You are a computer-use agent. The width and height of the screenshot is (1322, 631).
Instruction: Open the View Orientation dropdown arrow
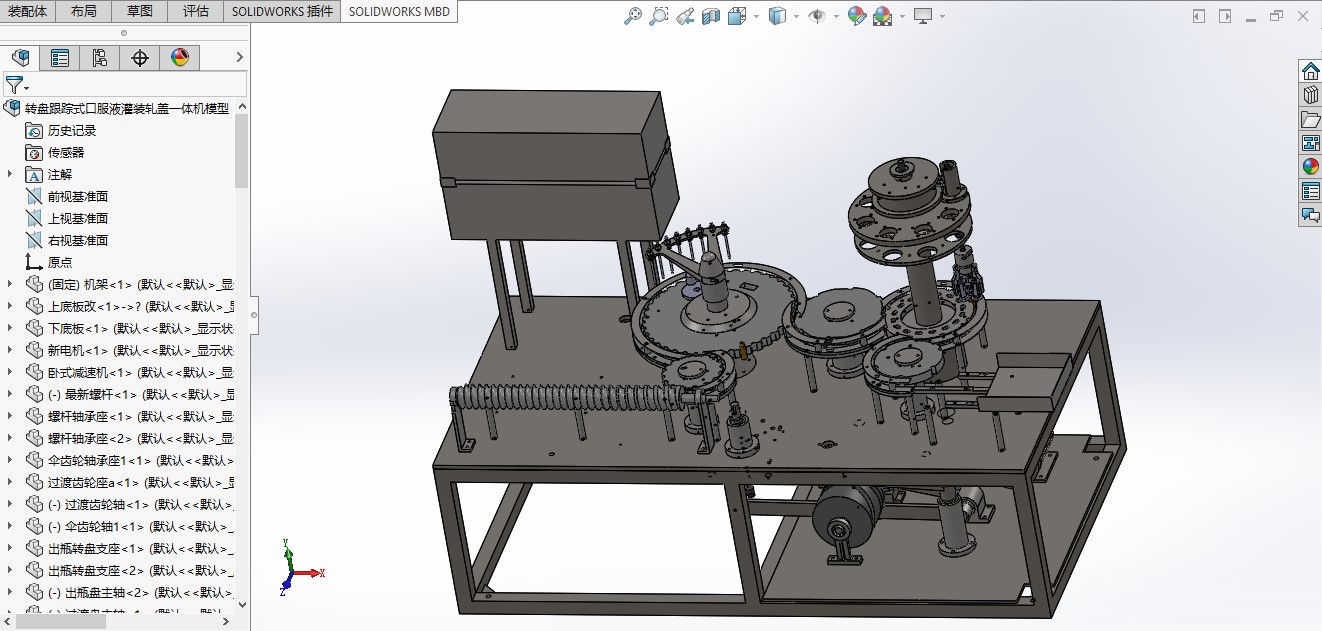[x=756, y=16]
